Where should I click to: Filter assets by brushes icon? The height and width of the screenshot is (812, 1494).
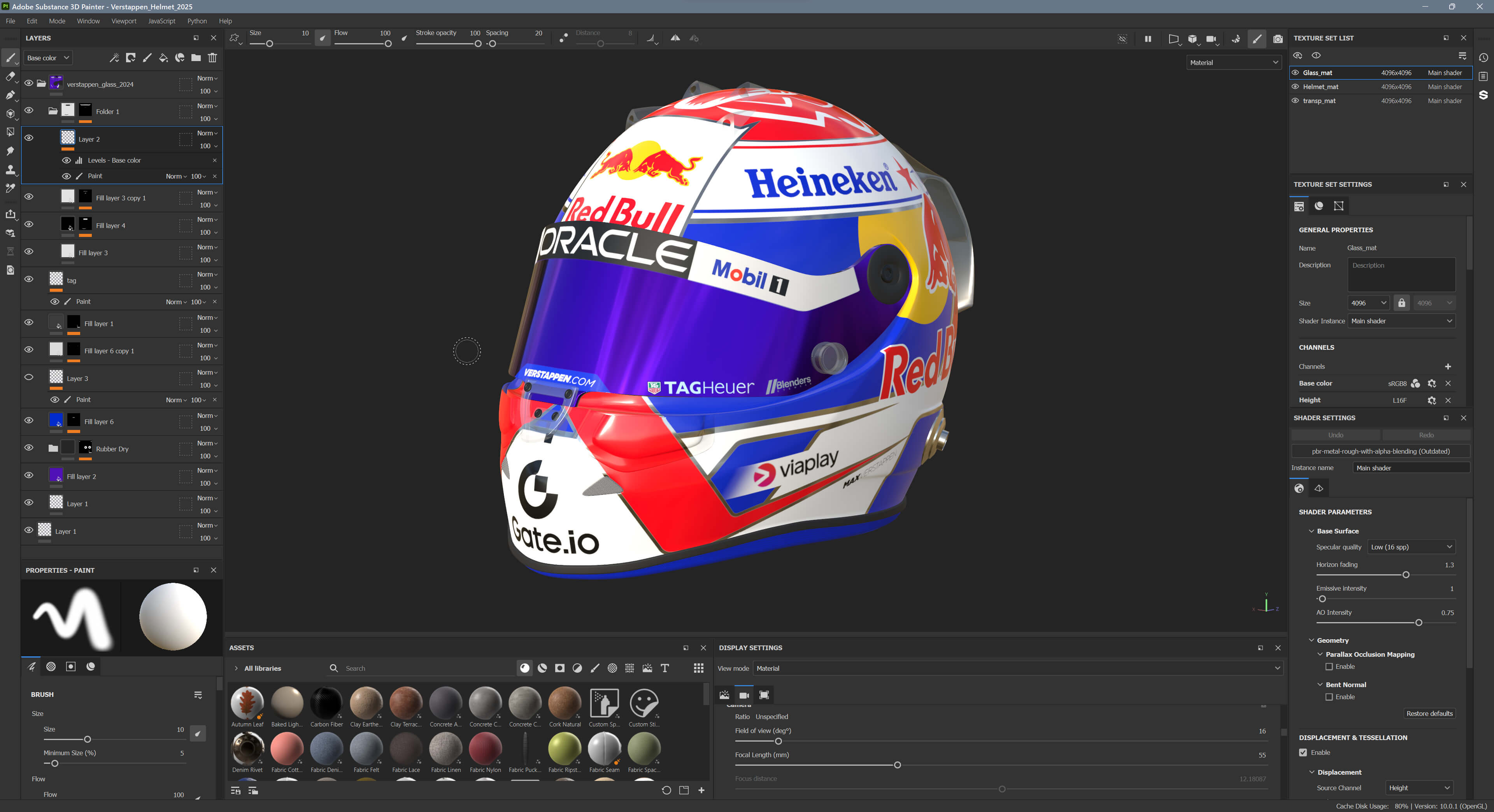click(x=594, y=668)
